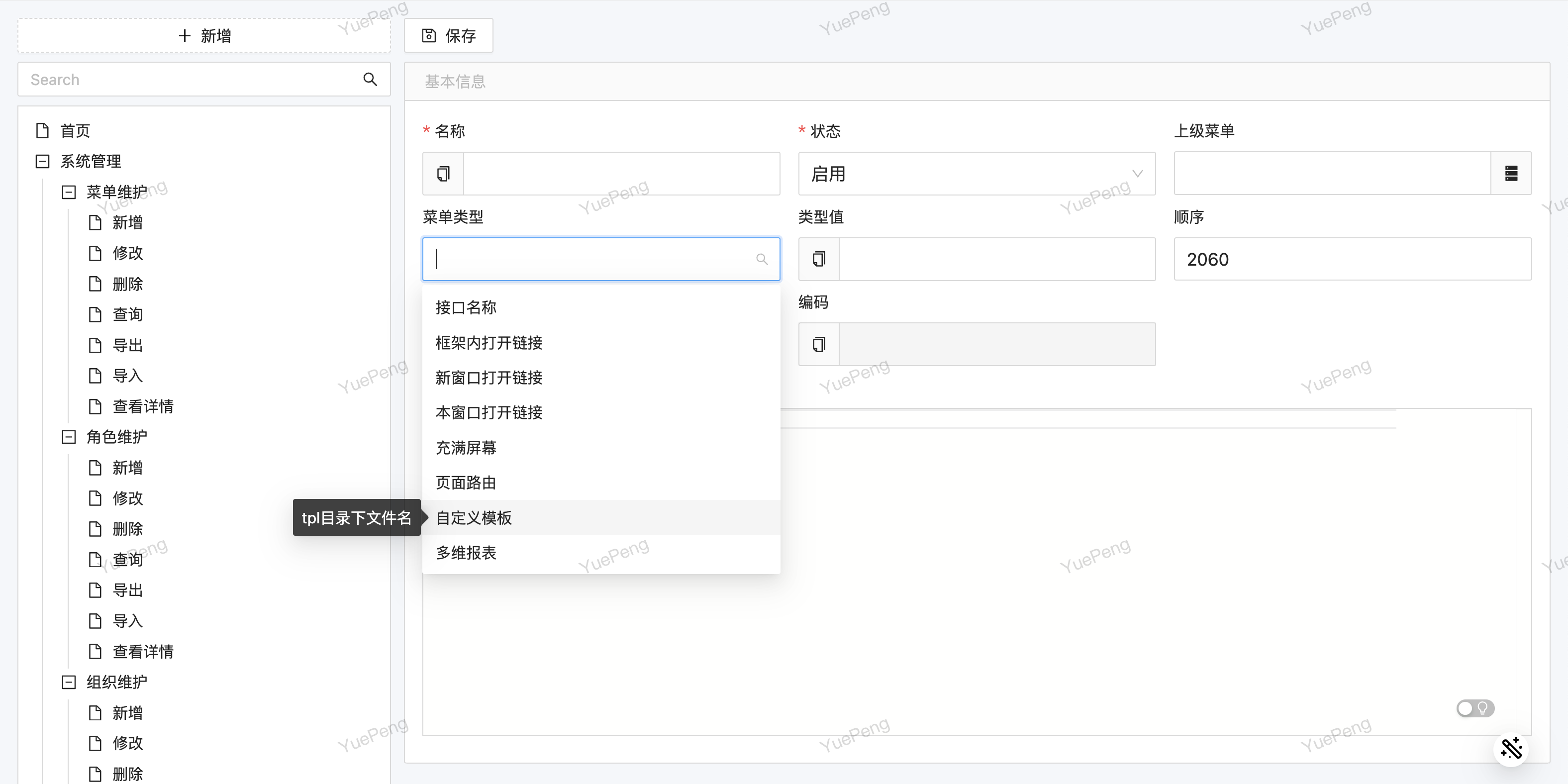Click the 首页 page icon in tree
This screenshot has width=1568, height=784.
pos(43,130)
